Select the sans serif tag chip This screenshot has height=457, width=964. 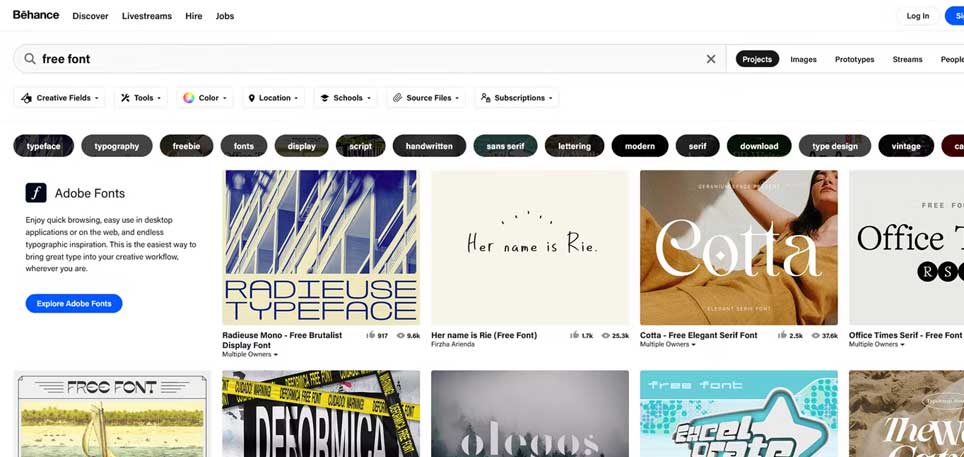pyautogui.click(x=505, y=146)
